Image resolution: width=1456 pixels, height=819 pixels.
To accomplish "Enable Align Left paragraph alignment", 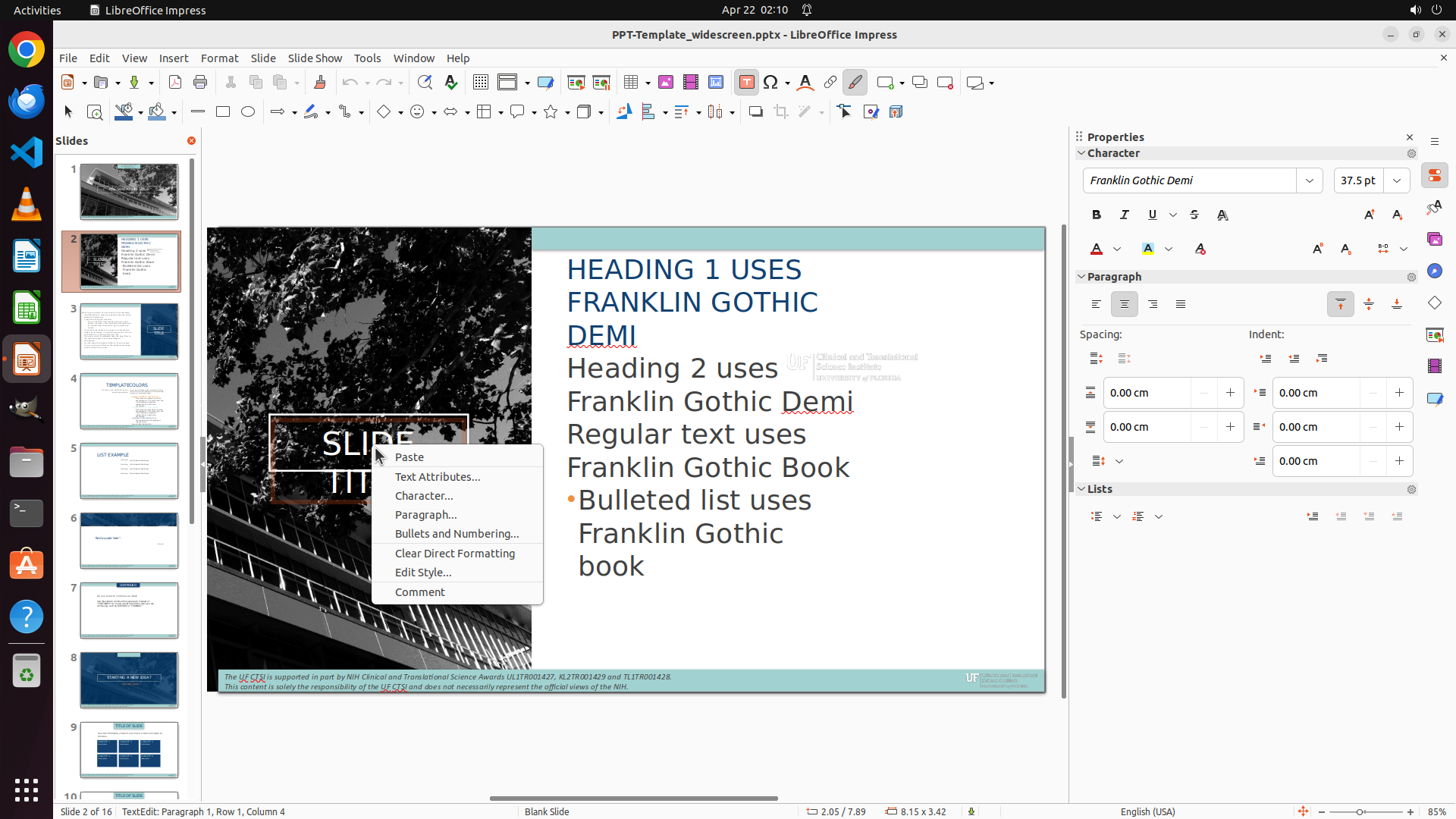I will point(1097,304).
